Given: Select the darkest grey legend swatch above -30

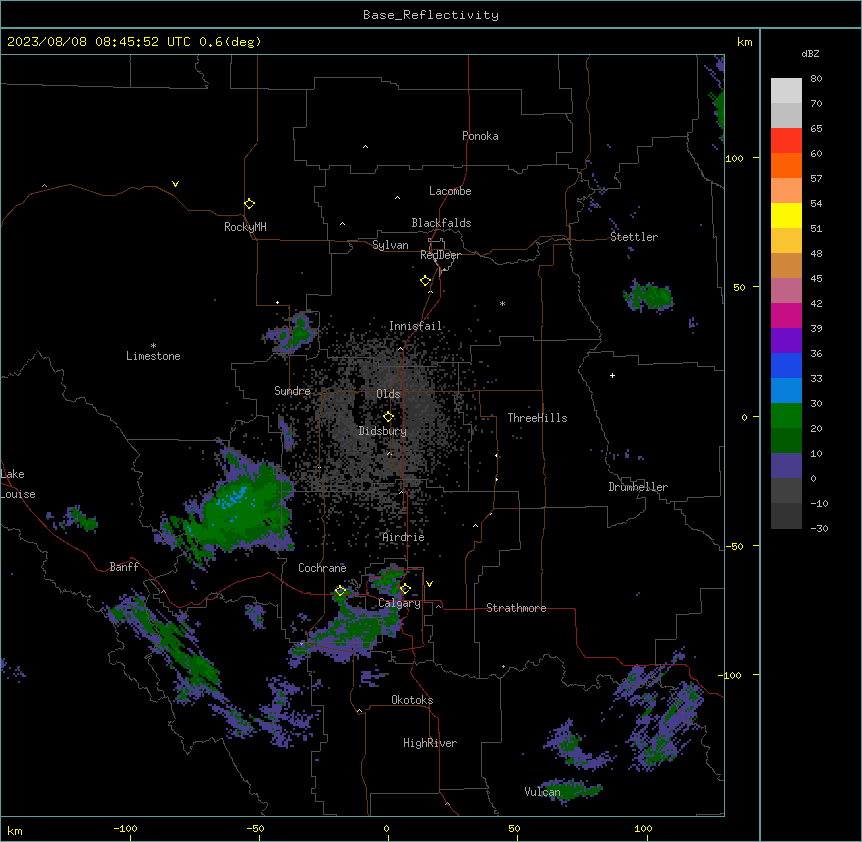Looking at the screenshot, I should point(786,516).
